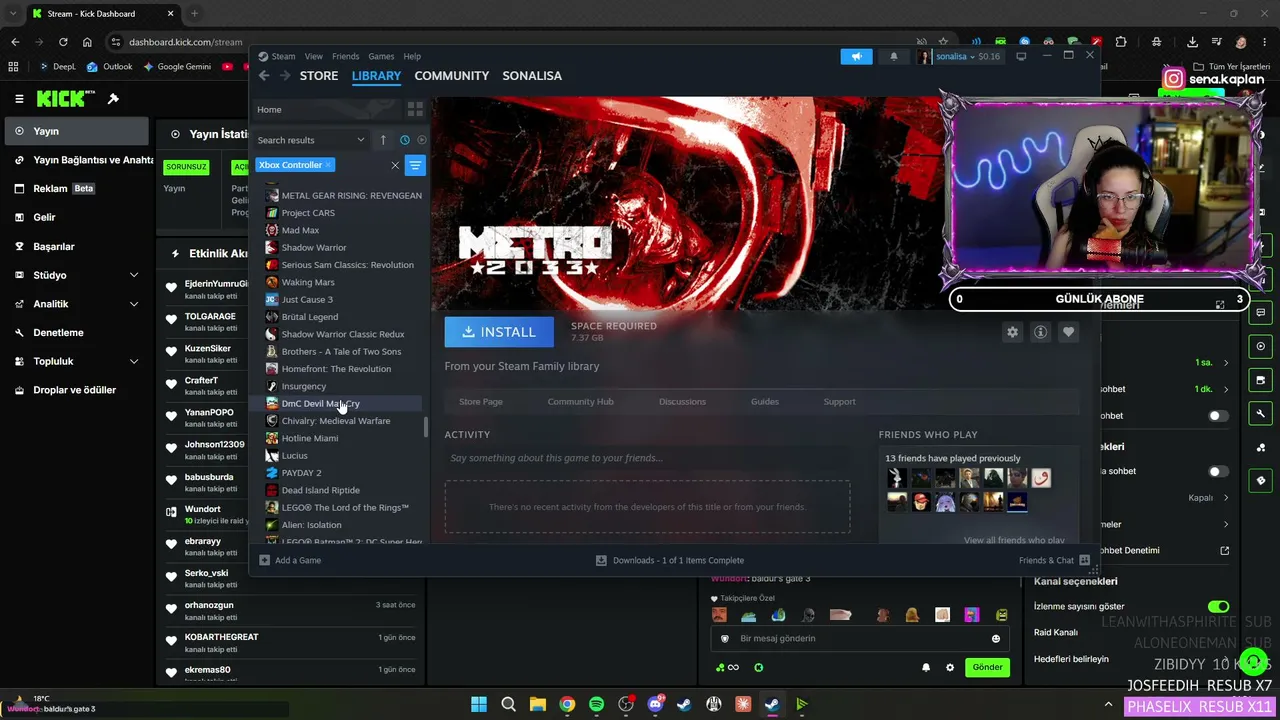Viewport: 1280px width, 720px height.
Task: Open the Kapalı setting chevron
Action: (x=1226, y=497)
